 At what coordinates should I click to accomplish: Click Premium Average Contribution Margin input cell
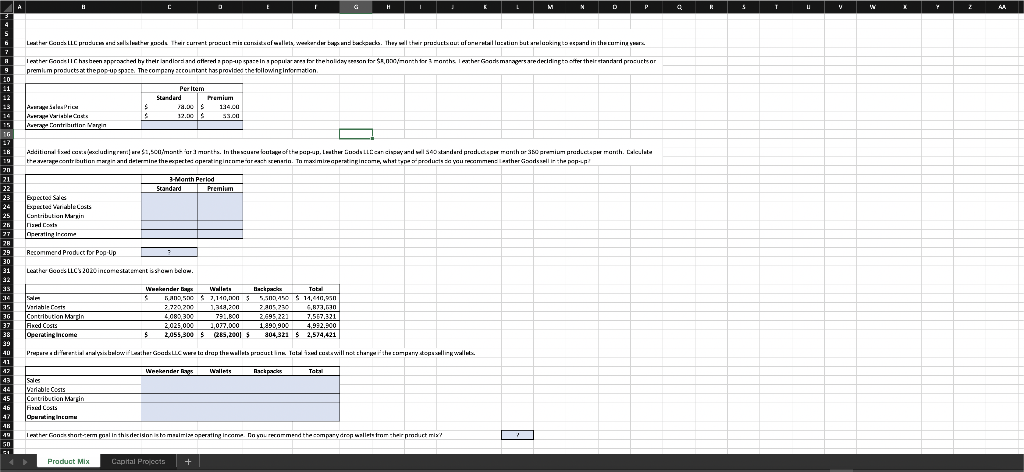click(x=220, y=125)
